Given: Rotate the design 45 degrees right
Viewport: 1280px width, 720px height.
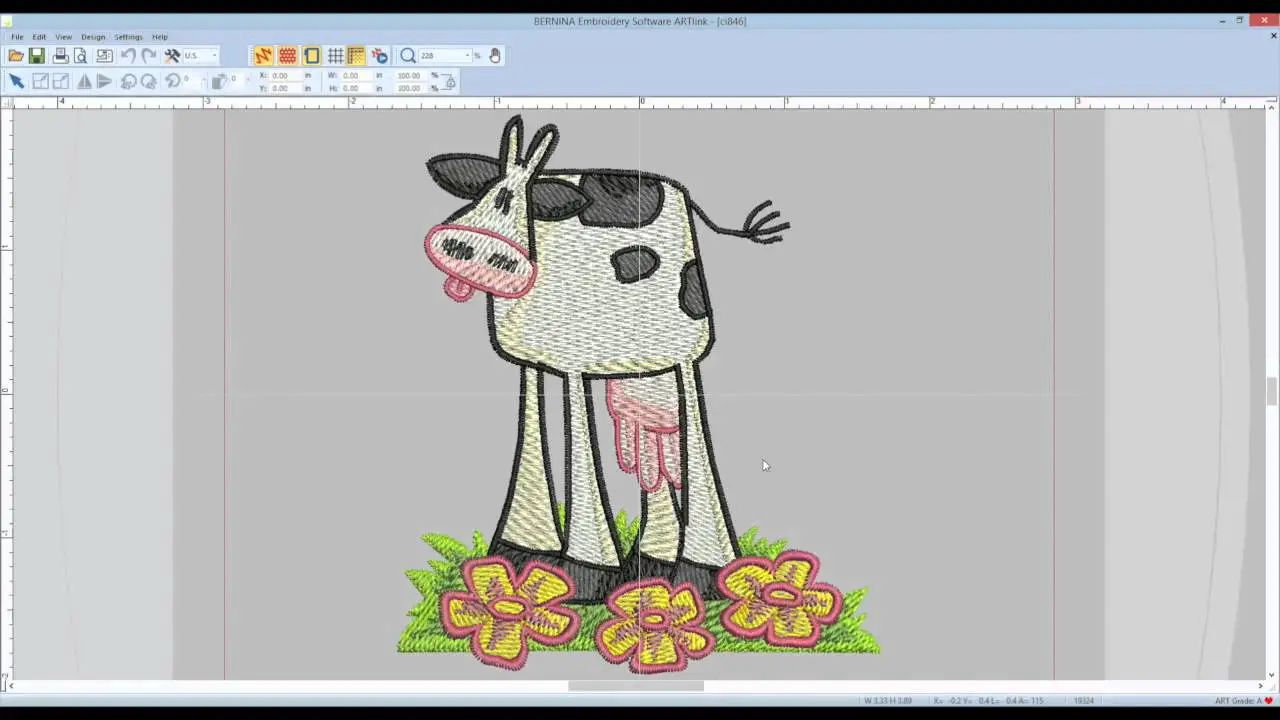Looking at the screenshot, I should tap(148, 82).
